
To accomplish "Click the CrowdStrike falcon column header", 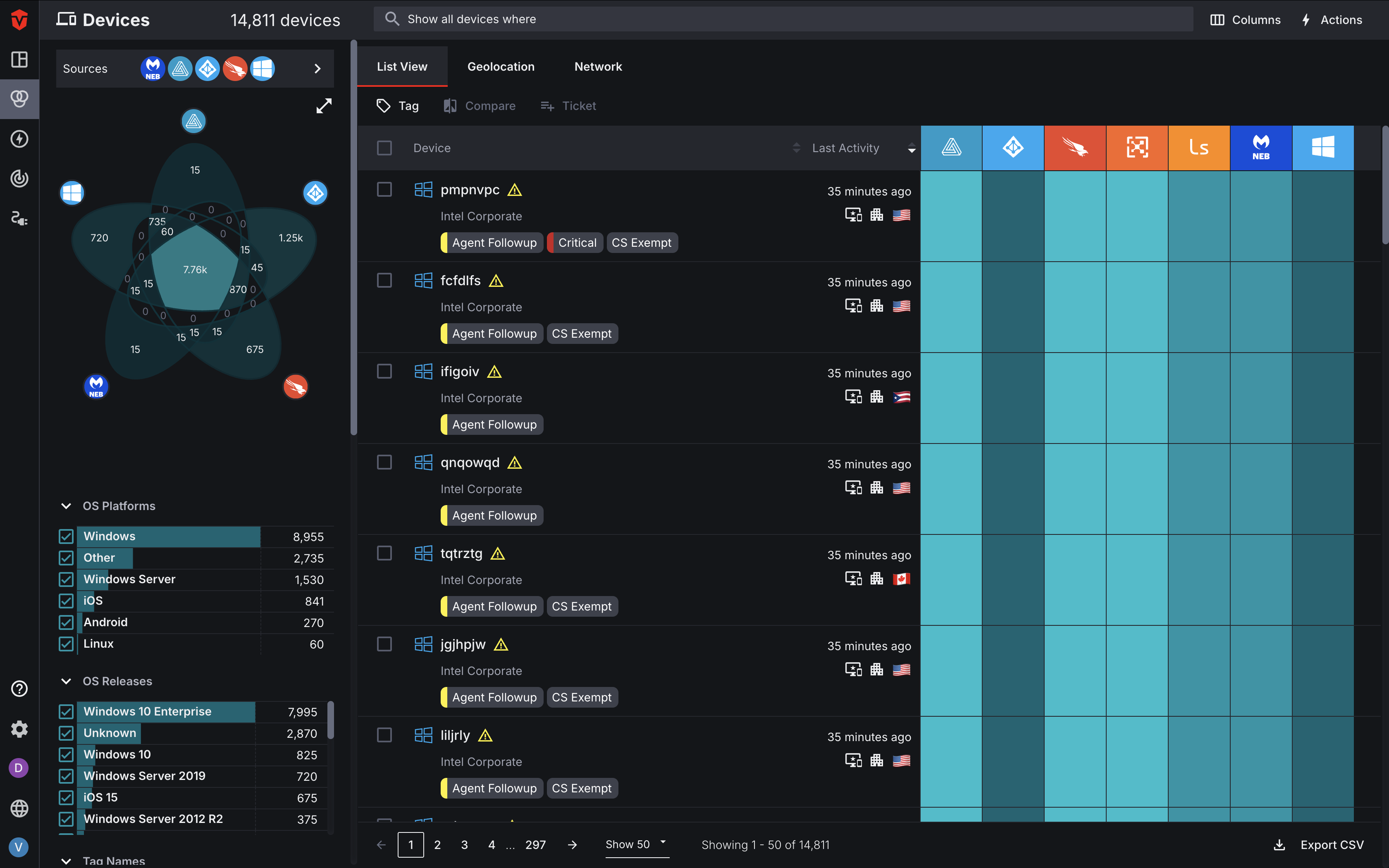I will [x=1075, y=148].
